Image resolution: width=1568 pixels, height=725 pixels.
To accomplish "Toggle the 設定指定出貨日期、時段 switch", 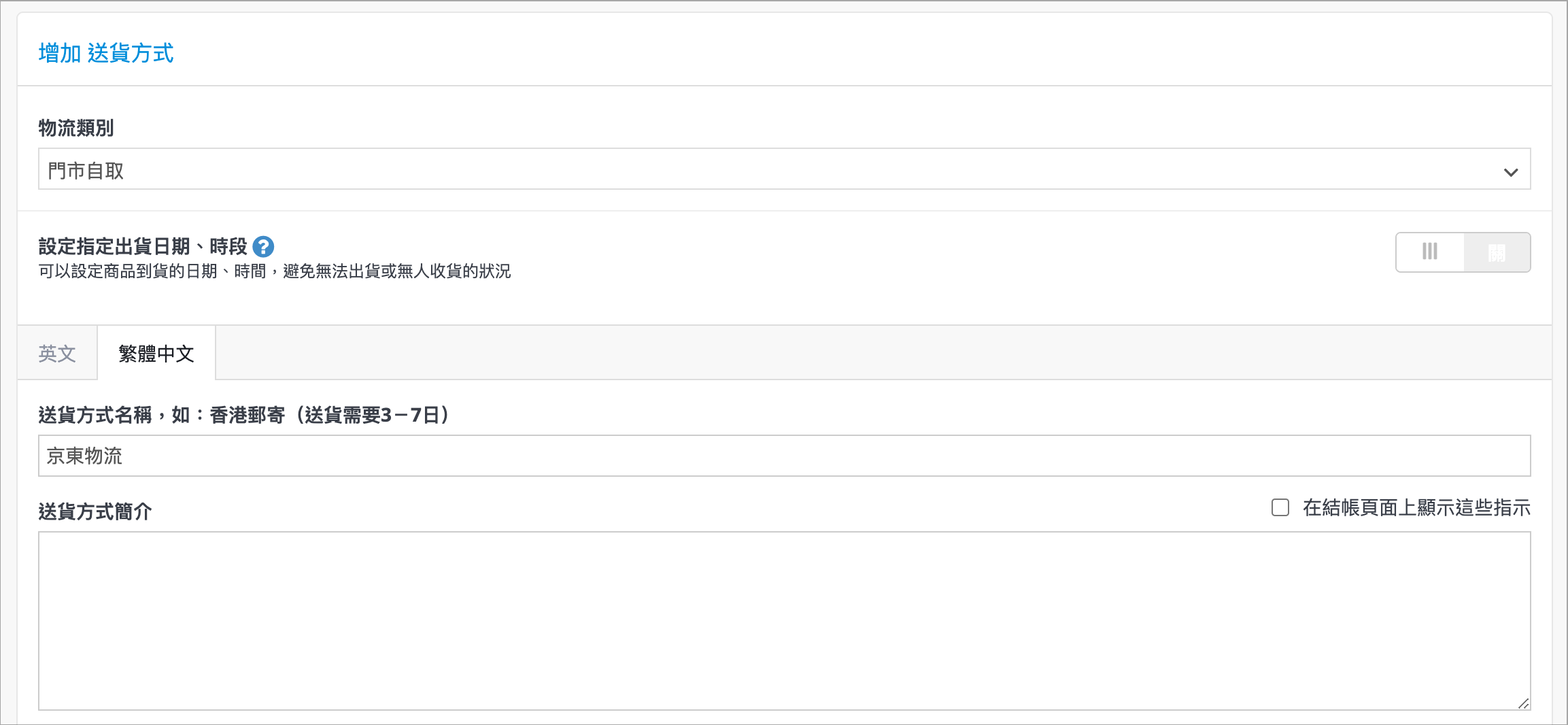I will [1463, 252].
